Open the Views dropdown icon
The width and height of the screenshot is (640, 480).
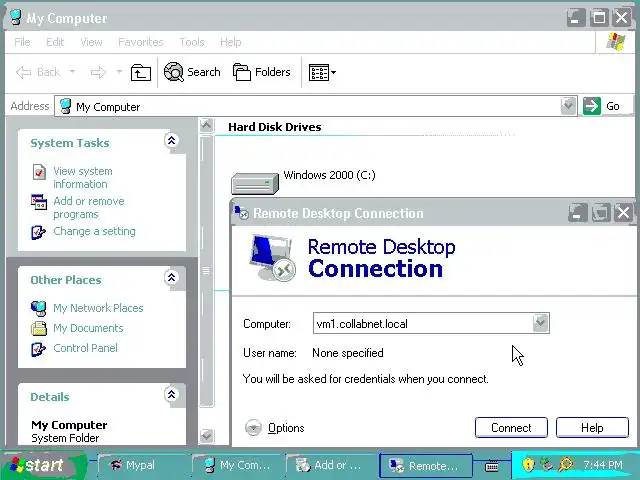click(x=322, y=73)
